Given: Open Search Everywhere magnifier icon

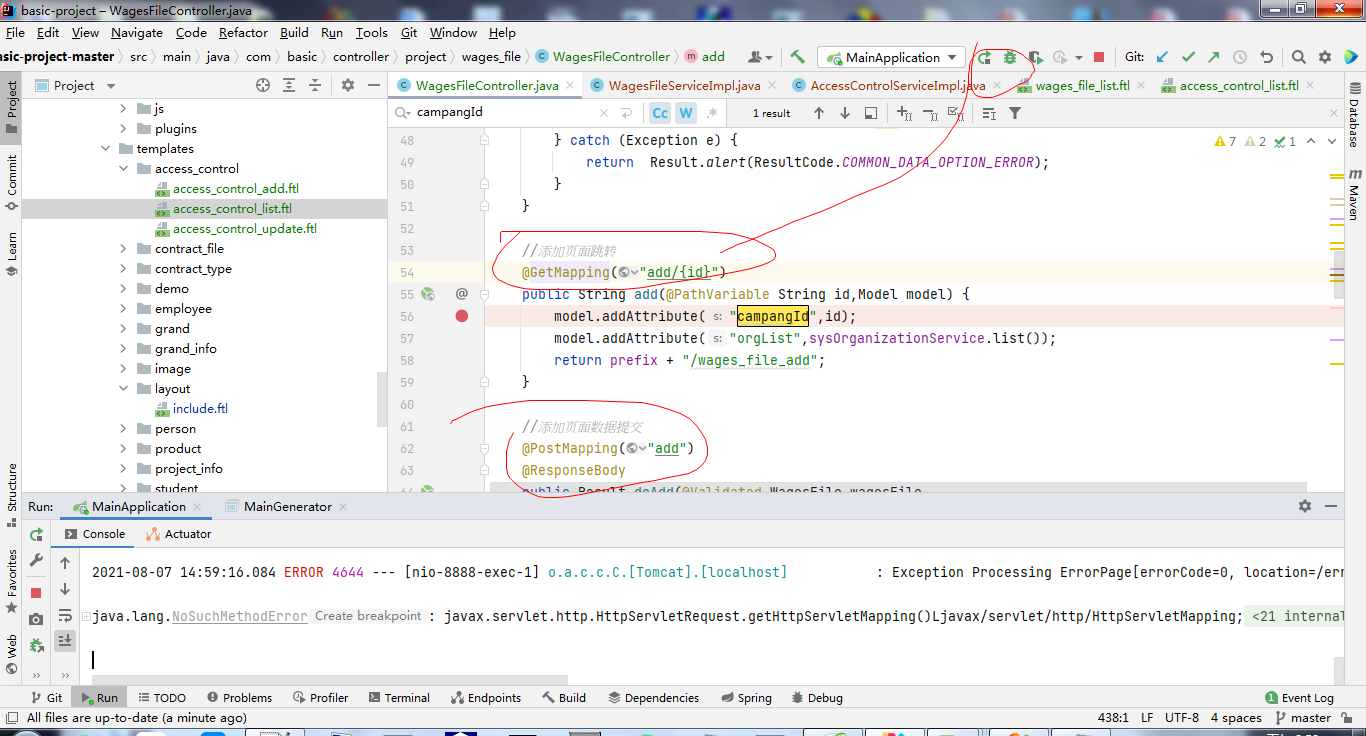Looking at the screenshot, I should click(1298, 57).
